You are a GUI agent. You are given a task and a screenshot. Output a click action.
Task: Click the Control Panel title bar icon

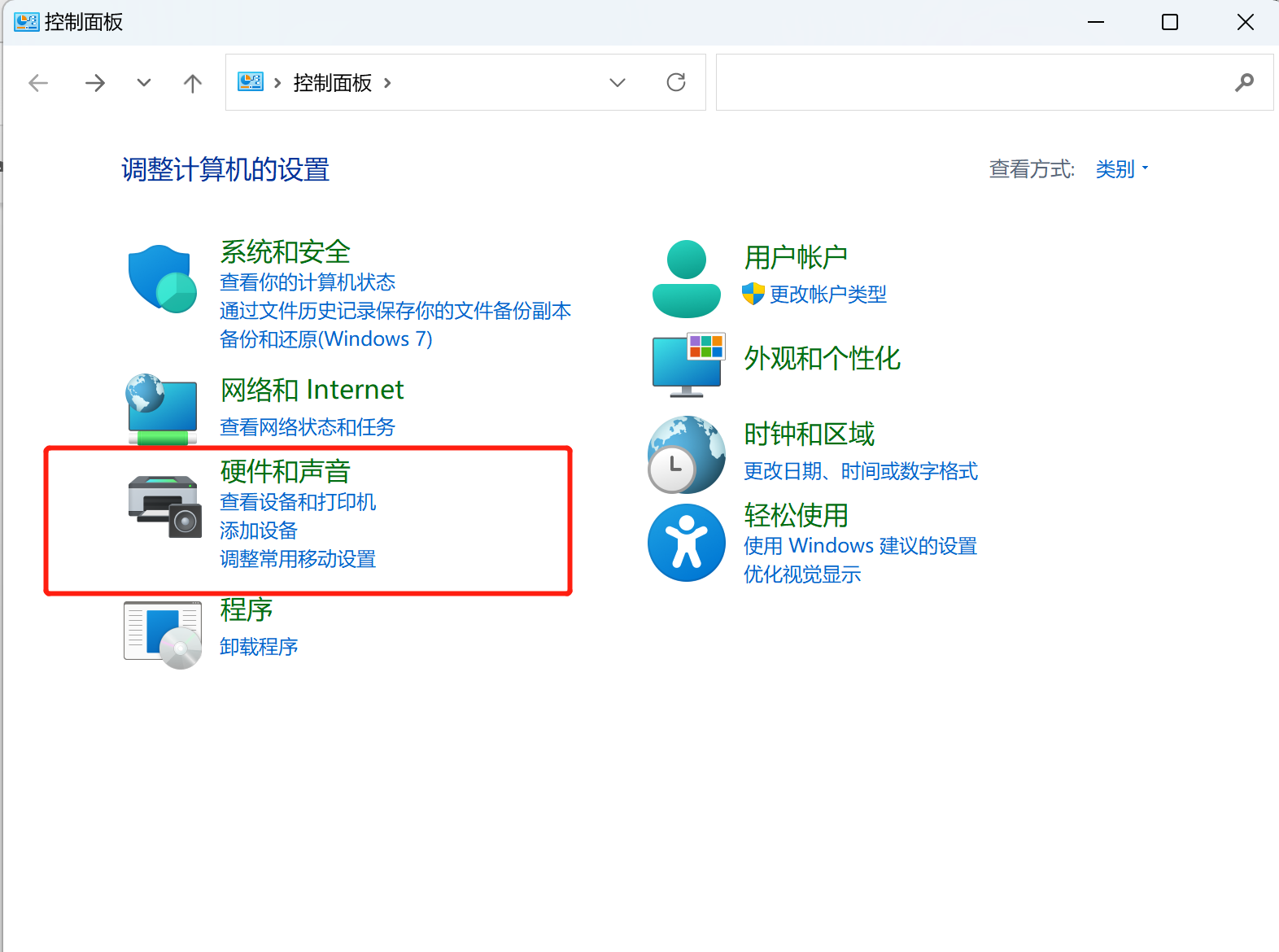[27, 22]
